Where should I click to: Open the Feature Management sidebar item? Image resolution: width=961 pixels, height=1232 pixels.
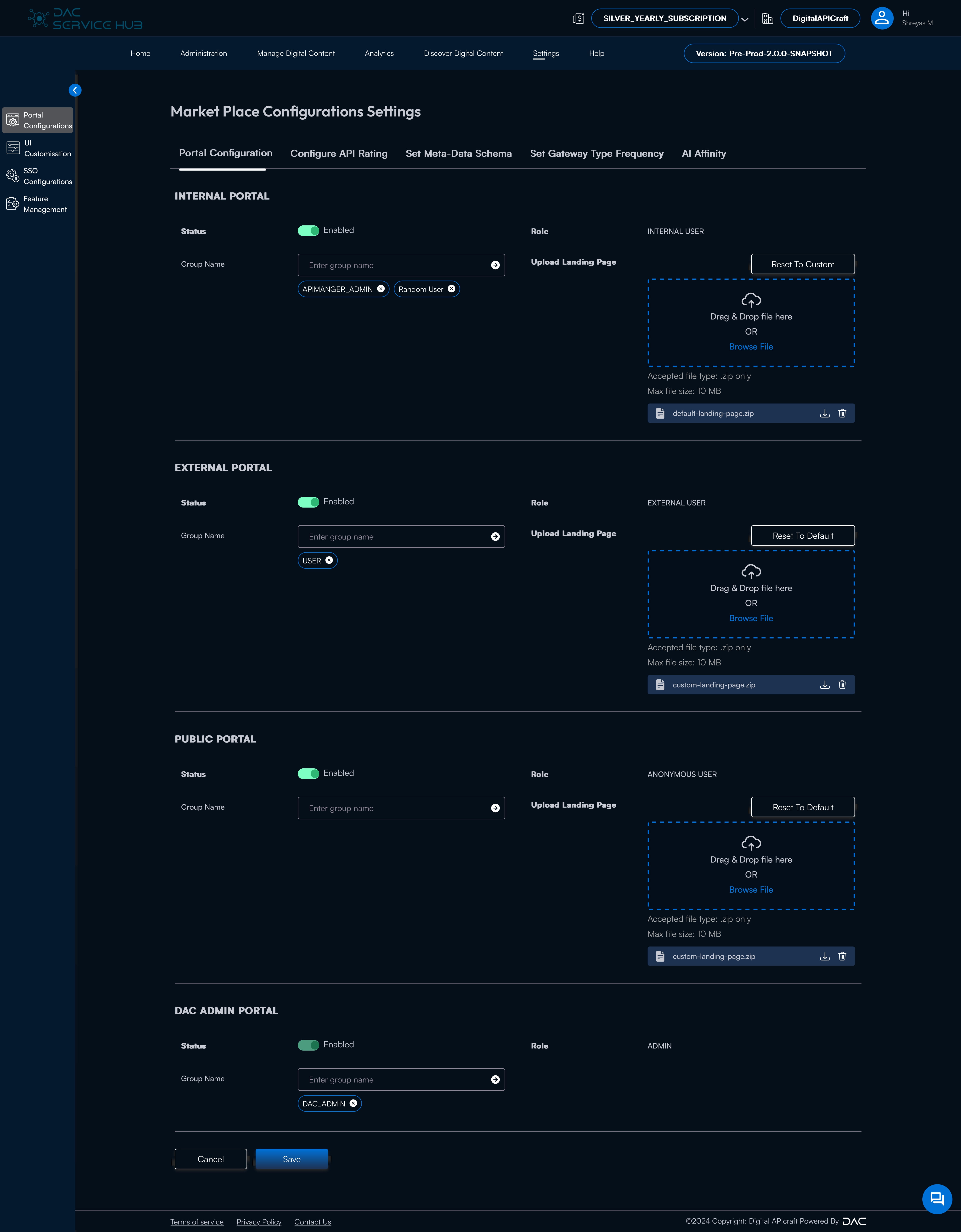point(38,204)
